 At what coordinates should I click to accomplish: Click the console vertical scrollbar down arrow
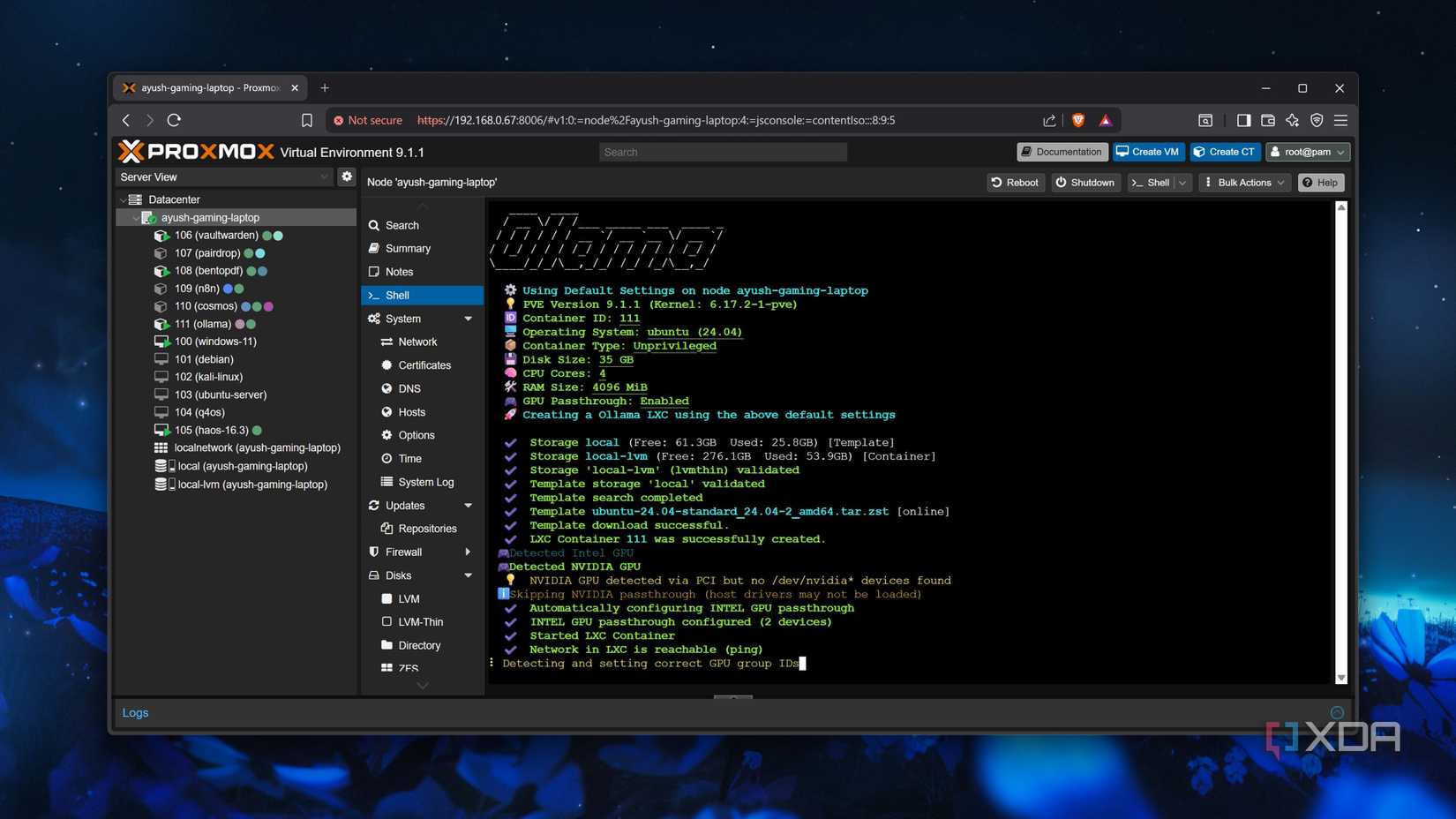[1341, 678]
